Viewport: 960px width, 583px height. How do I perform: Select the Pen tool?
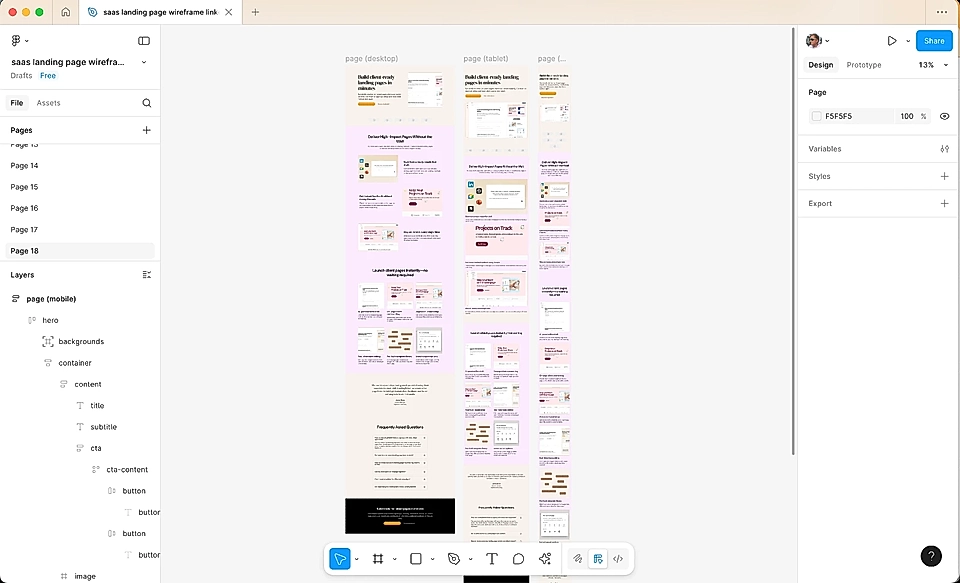tap(454, 559)
